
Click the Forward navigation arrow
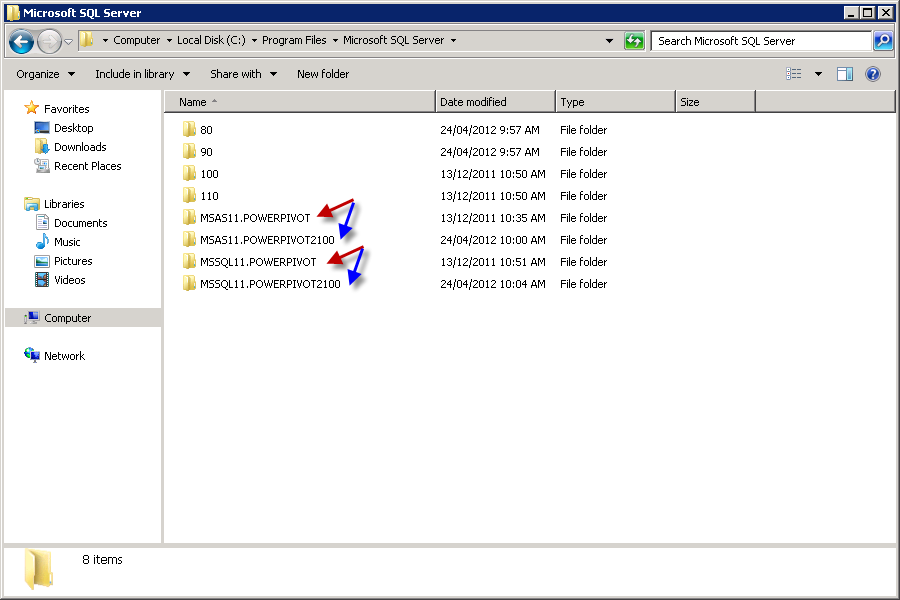(x=49, y=41)
